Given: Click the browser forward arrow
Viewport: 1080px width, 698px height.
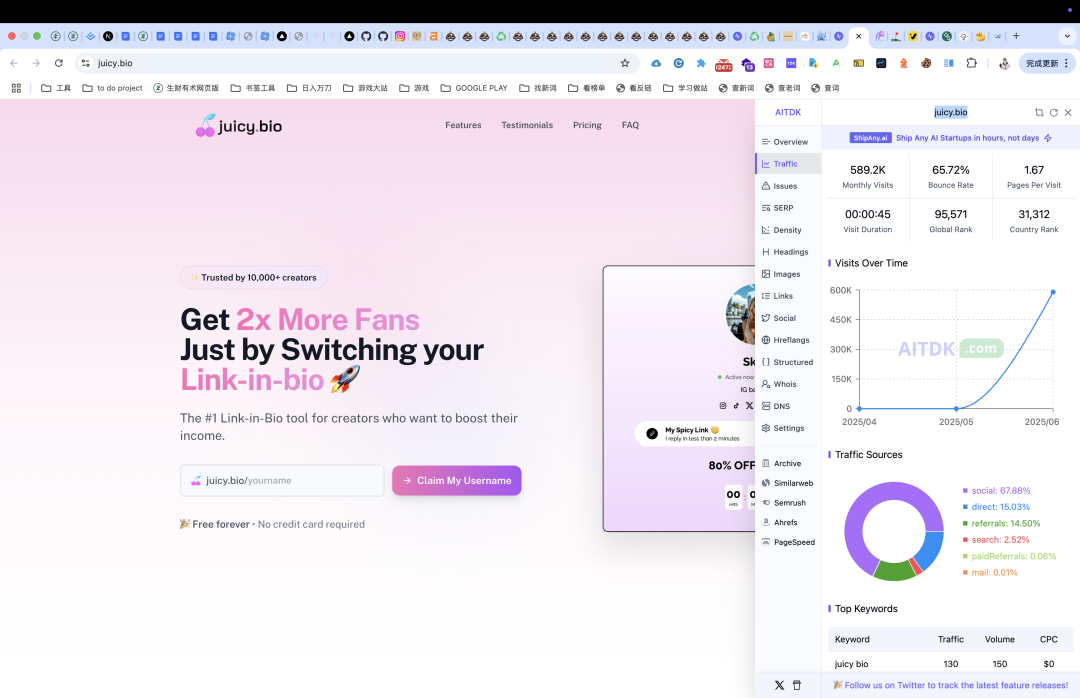Looking at the screenshot, I should point(36,63).
